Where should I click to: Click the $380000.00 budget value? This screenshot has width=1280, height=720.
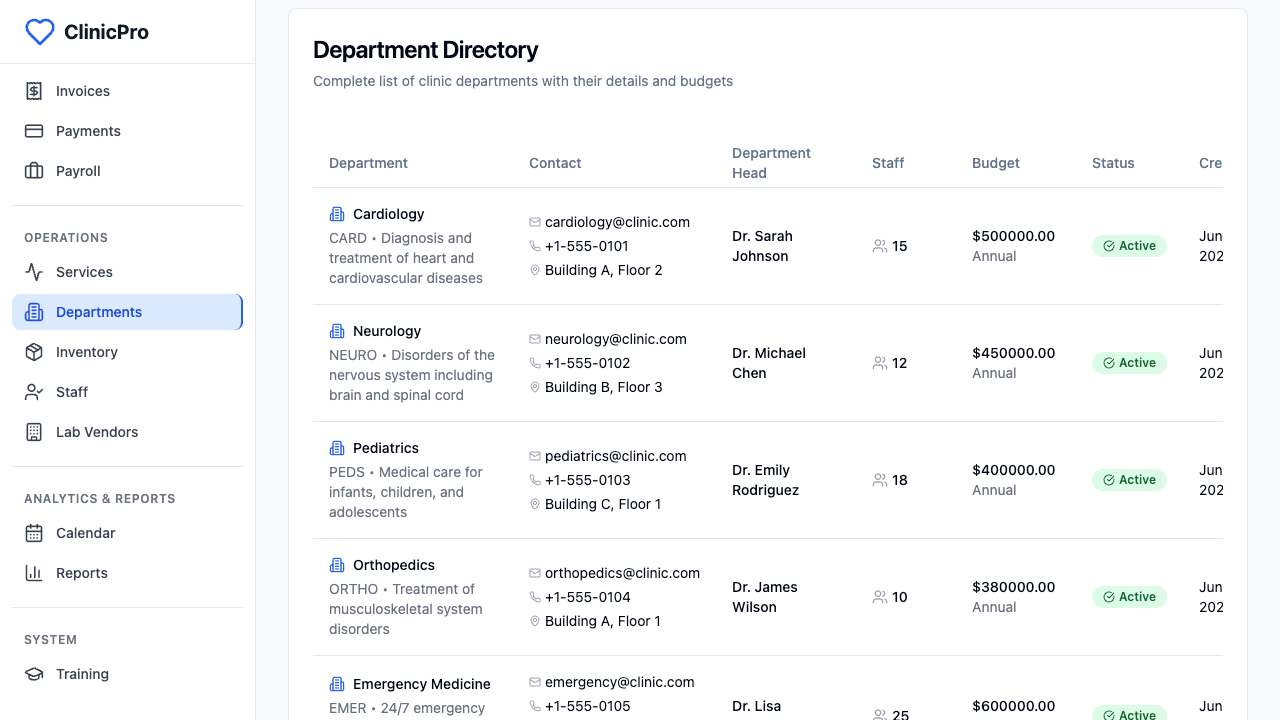pos(1013,587)
